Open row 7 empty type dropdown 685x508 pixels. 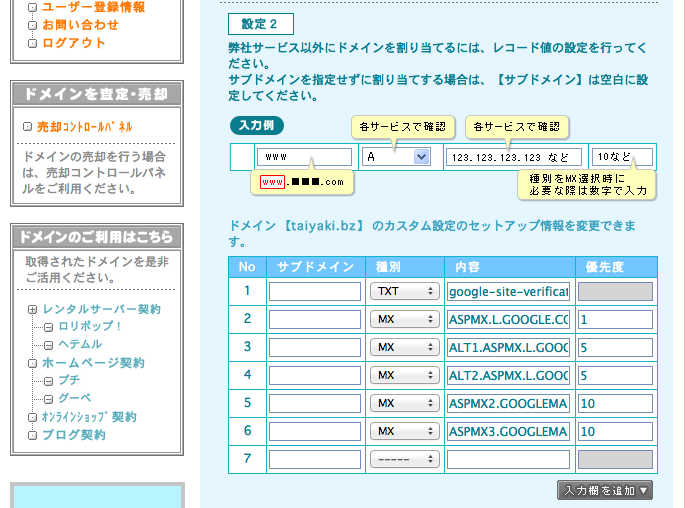click(405, 459)
